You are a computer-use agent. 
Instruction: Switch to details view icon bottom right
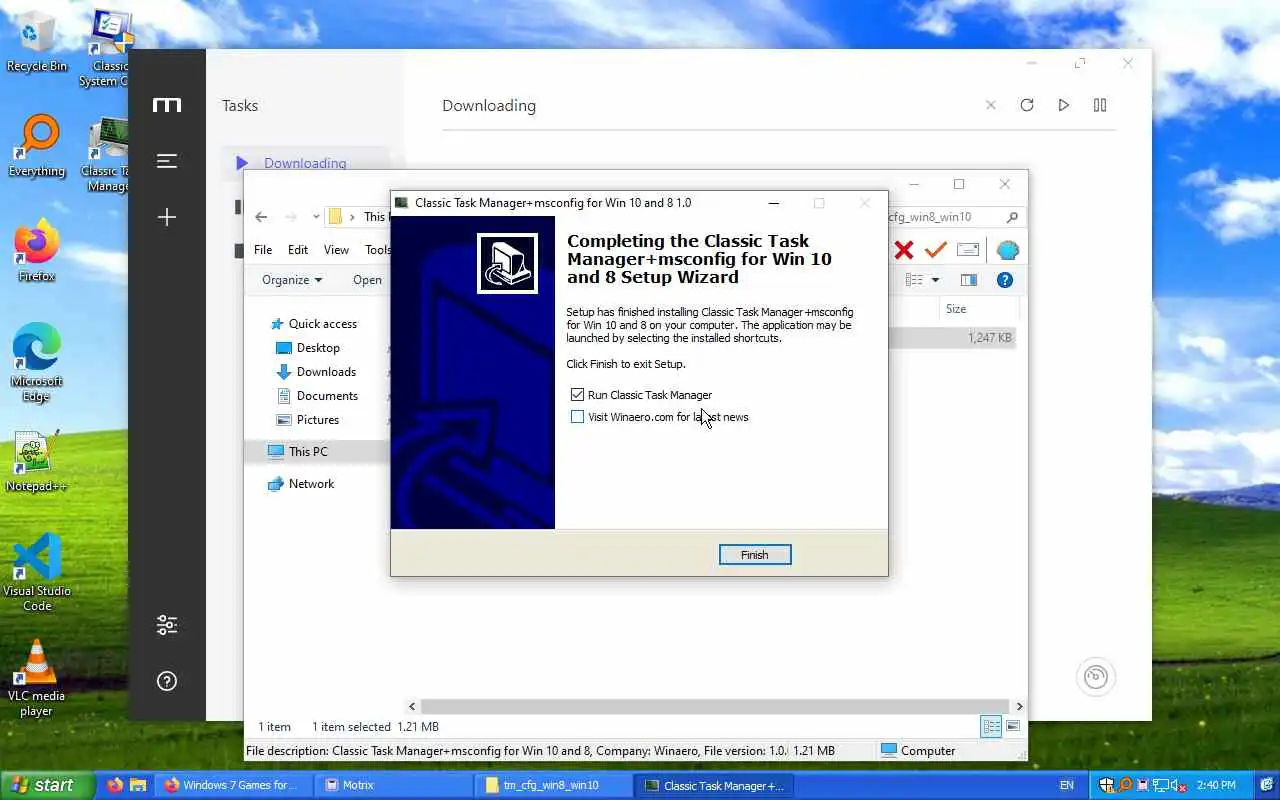(x=991, y=727)
